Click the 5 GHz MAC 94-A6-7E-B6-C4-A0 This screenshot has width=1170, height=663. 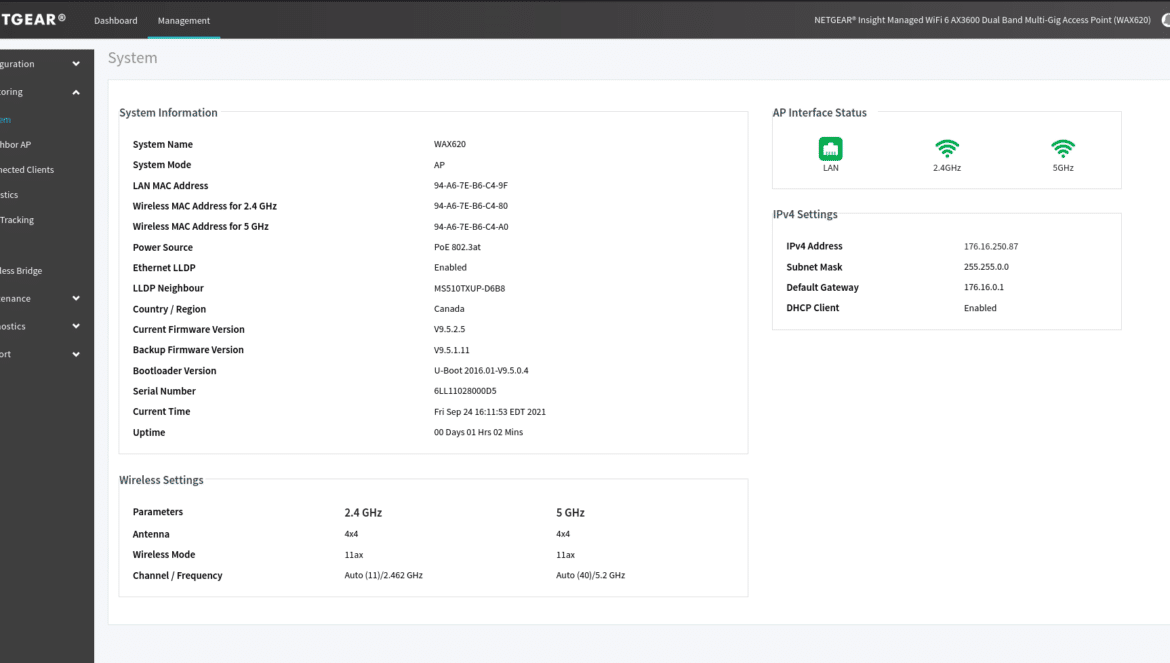[471, 227]
